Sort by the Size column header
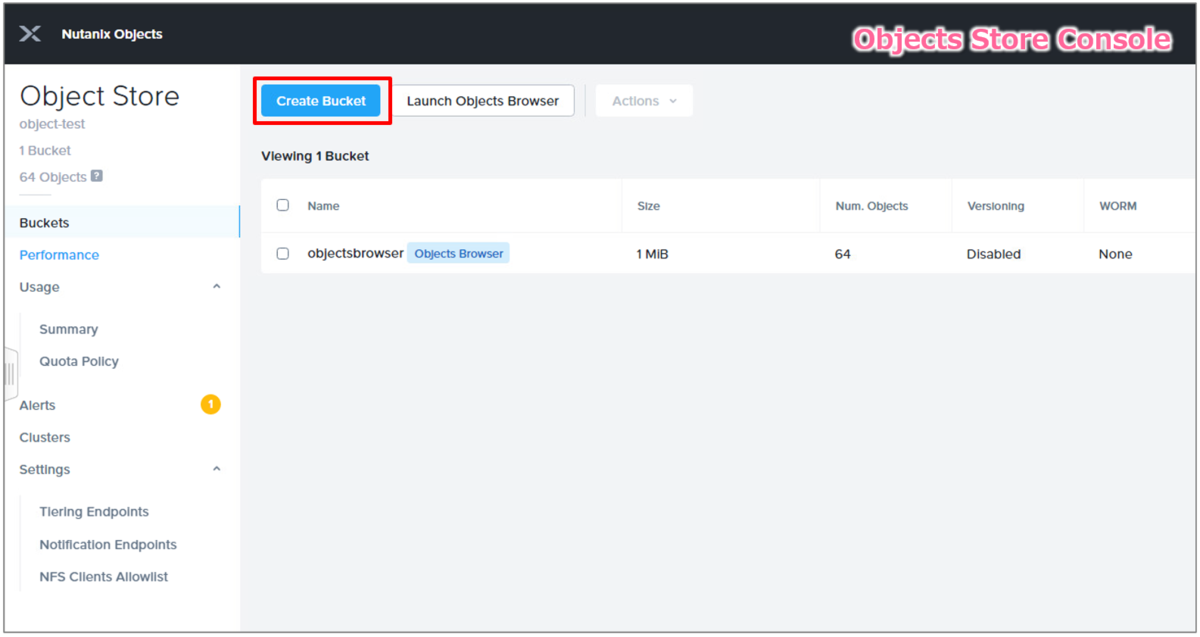Image resolution: width=1200 pixels, height=637 pixels. click(648, 206)
